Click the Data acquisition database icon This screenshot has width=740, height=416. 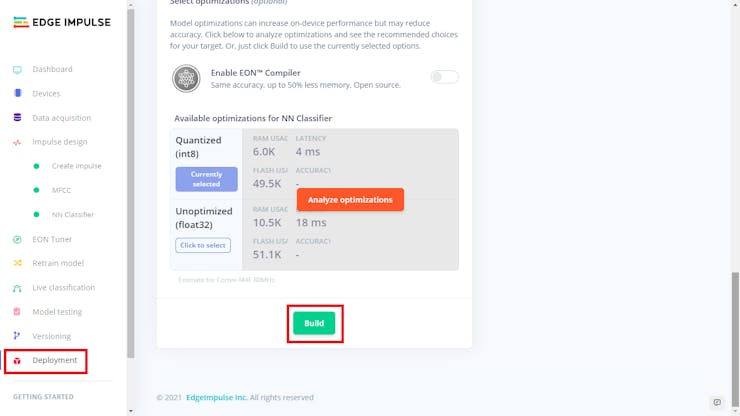click(17, 118)
